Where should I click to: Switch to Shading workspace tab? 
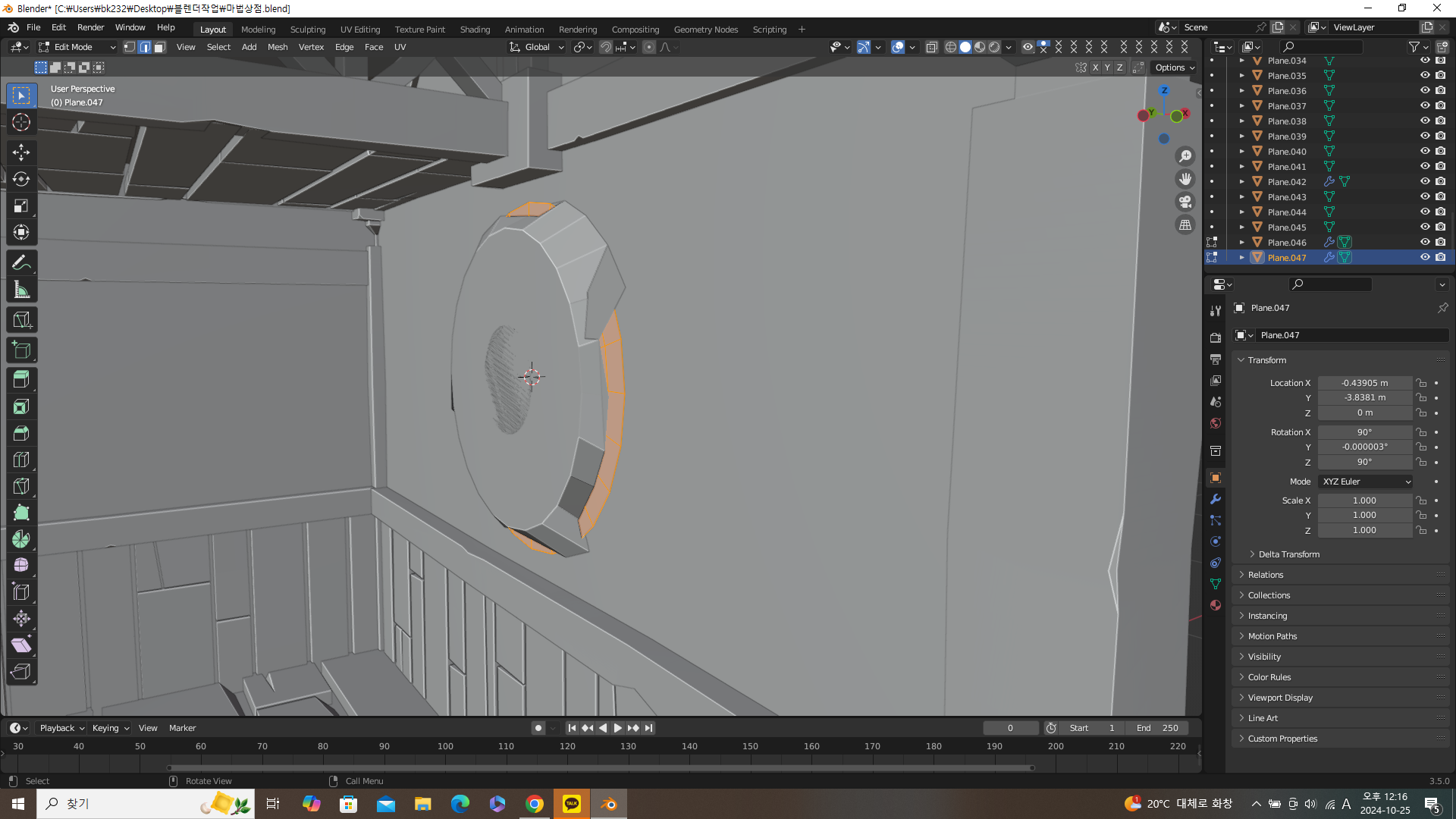475,30
